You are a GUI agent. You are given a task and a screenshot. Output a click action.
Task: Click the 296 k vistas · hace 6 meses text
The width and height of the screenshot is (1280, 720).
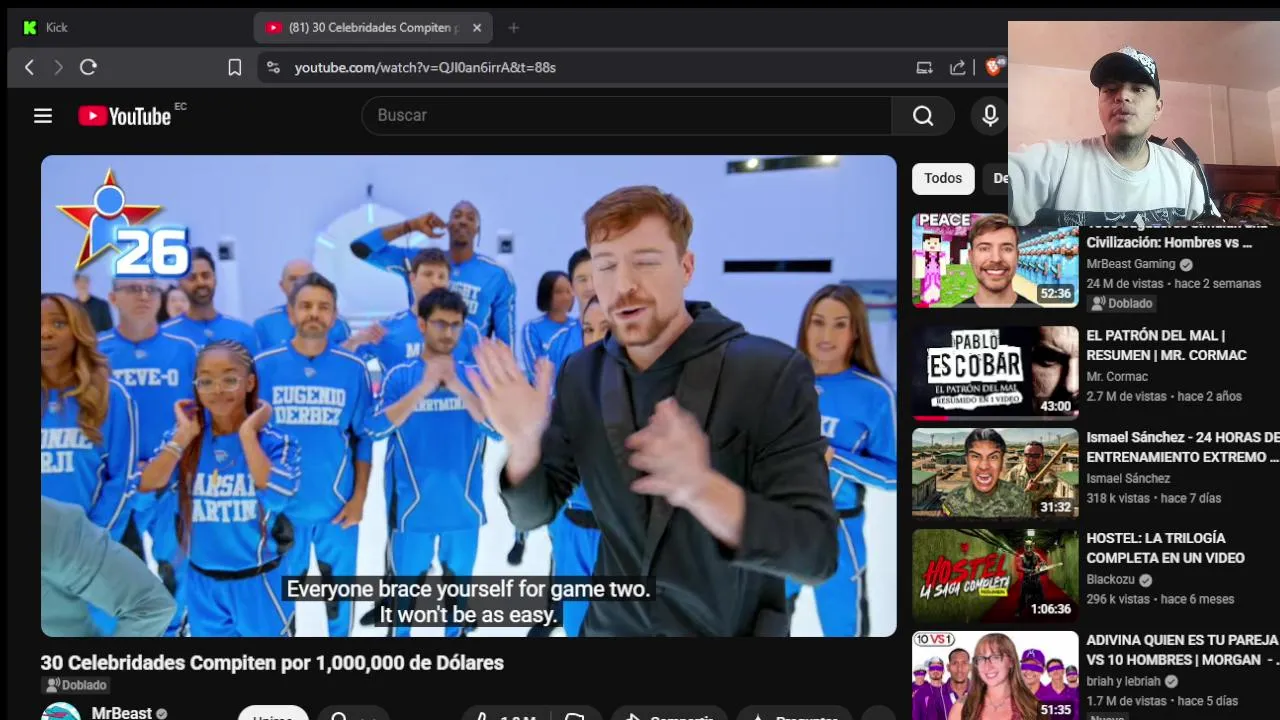[1161, 600]
